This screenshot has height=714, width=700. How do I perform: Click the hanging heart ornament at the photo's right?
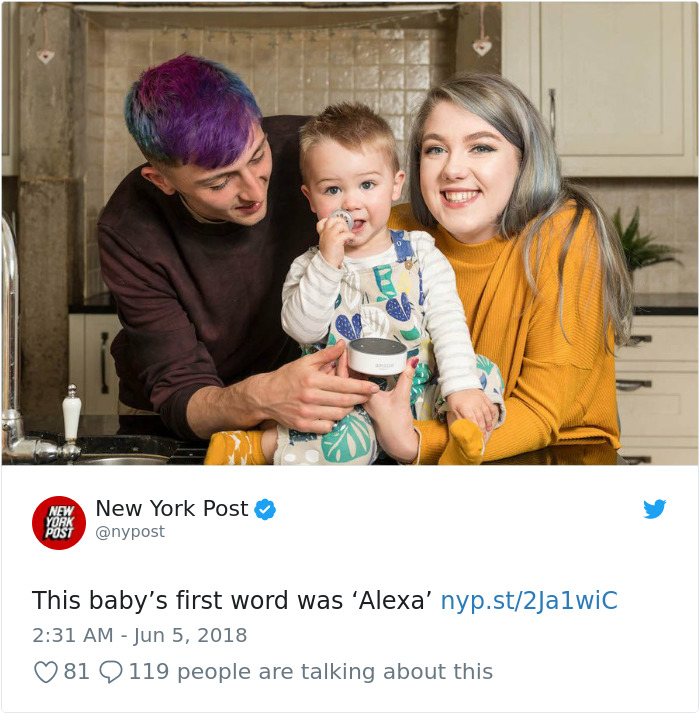(x=482, y=46)
